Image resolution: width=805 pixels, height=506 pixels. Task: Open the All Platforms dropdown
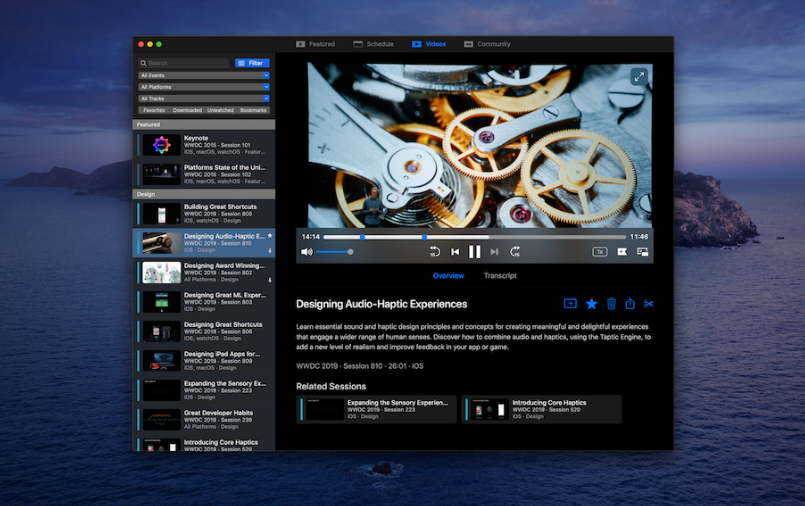[204, 87]
